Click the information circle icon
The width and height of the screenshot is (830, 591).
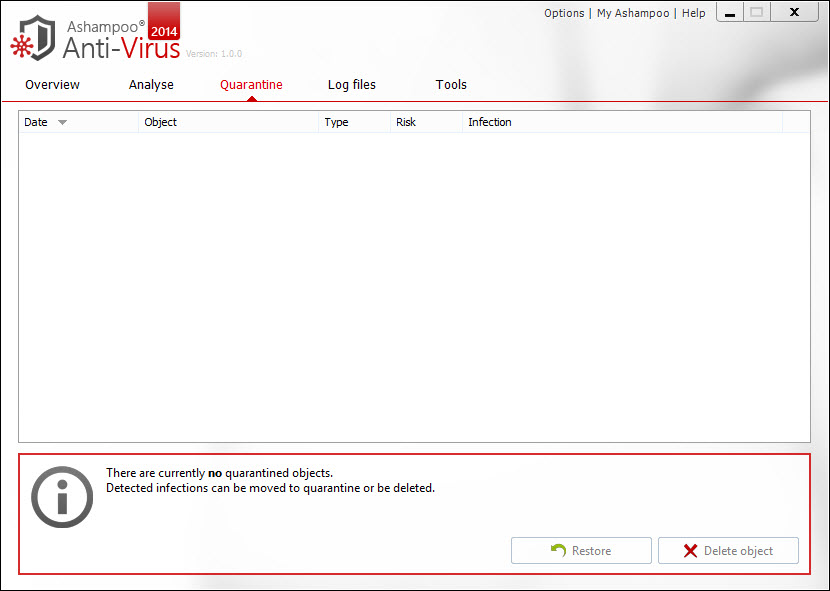click(62, 497)
